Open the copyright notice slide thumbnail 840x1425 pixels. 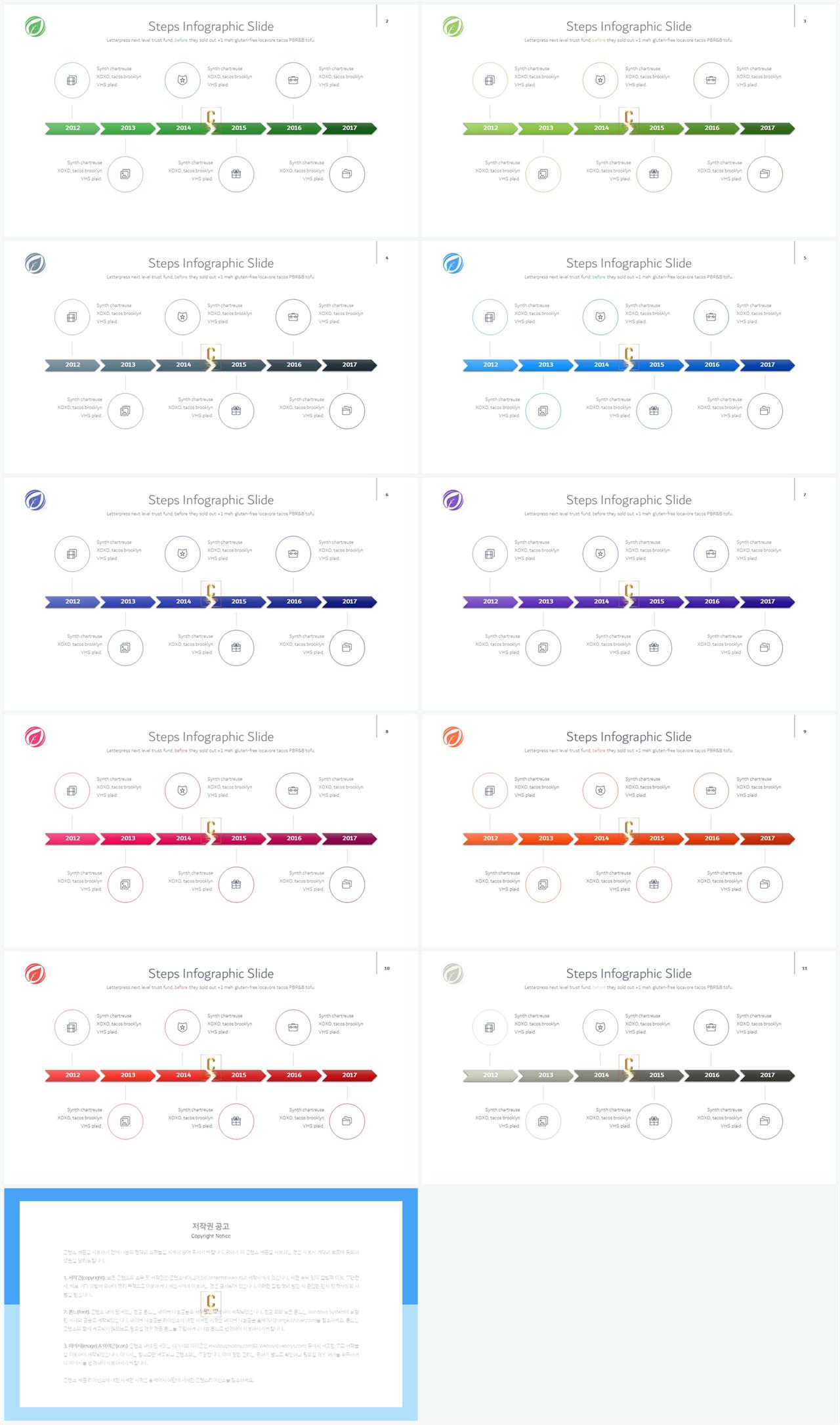[x=211, y=1304]
